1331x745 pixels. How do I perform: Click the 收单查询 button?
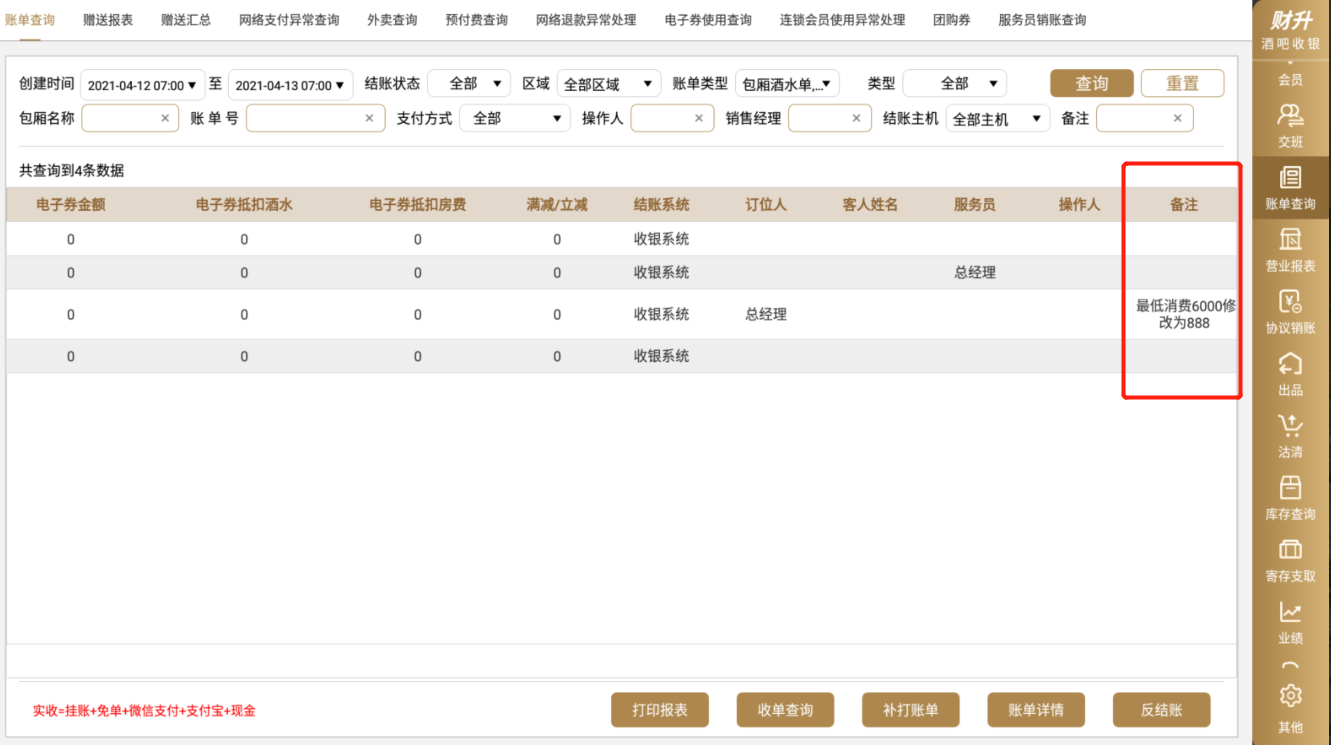point(785,710)
